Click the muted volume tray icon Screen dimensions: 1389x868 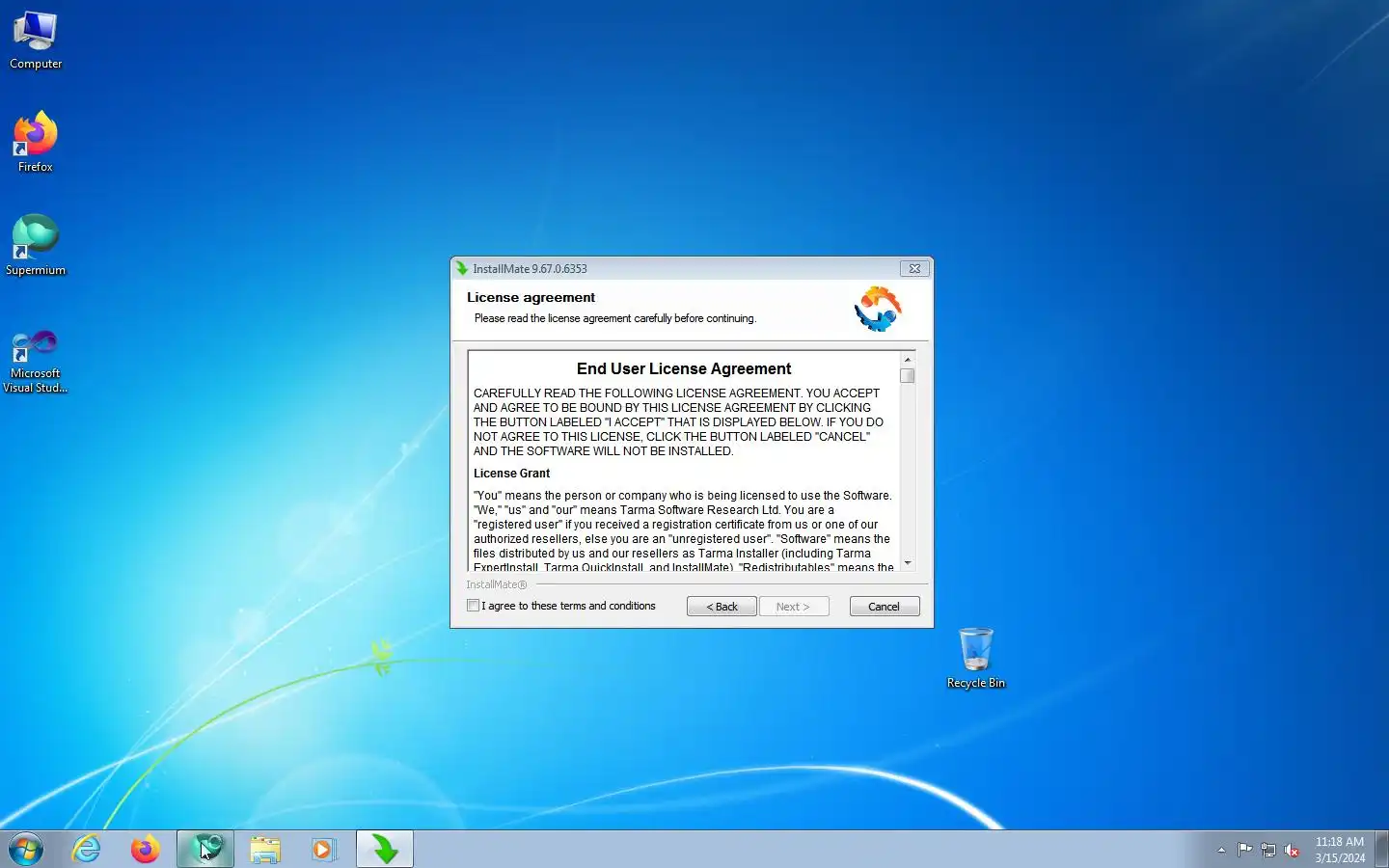[1292, 850]
